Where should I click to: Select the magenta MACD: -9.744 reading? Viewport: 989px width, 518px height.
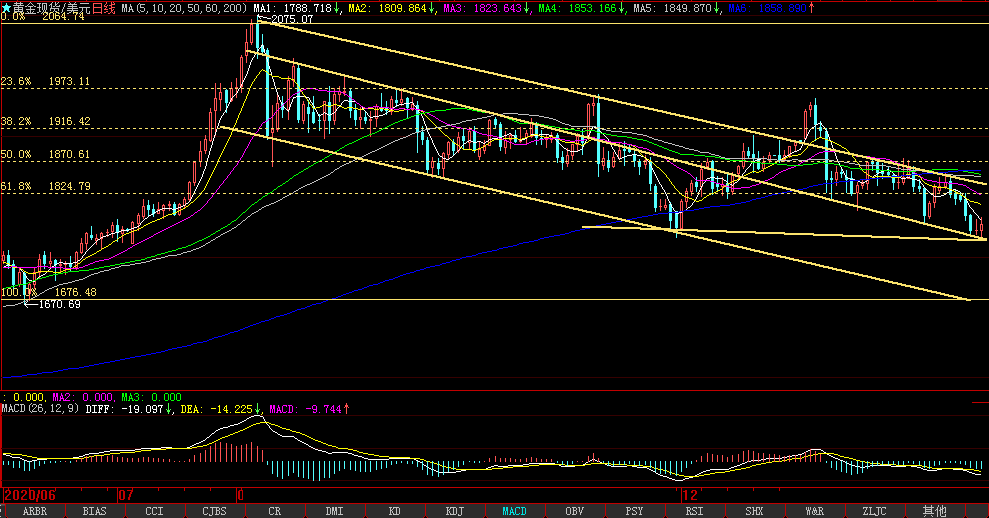(x=309, y=409)
